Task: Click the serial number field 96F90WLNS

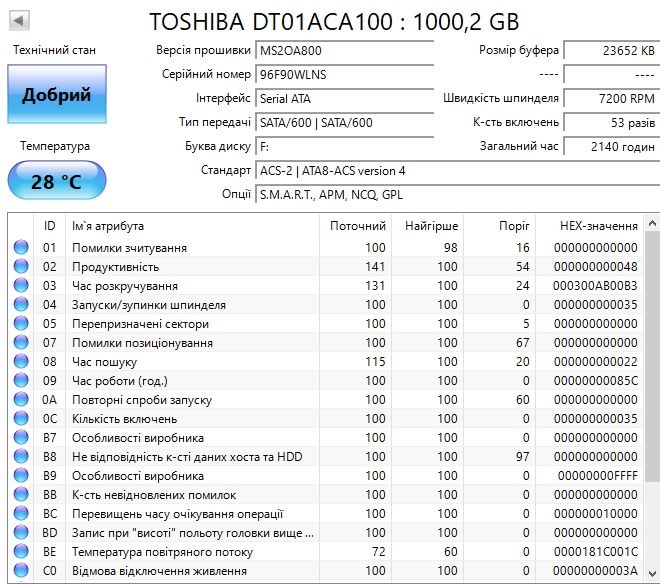Action: coord(344,75)
